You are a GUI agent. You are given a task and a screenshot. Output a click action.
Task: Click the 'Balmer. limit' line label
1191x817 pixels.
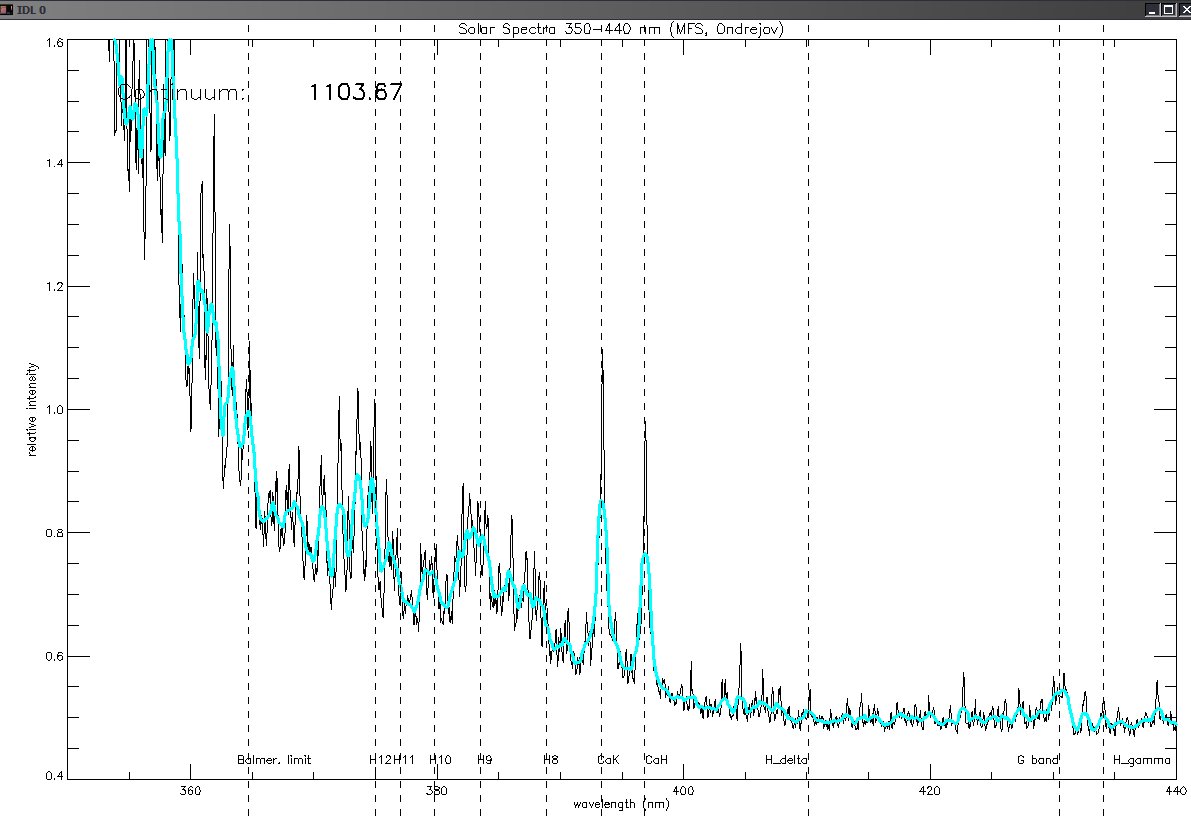pyautogui.click(x=273, y=759)
